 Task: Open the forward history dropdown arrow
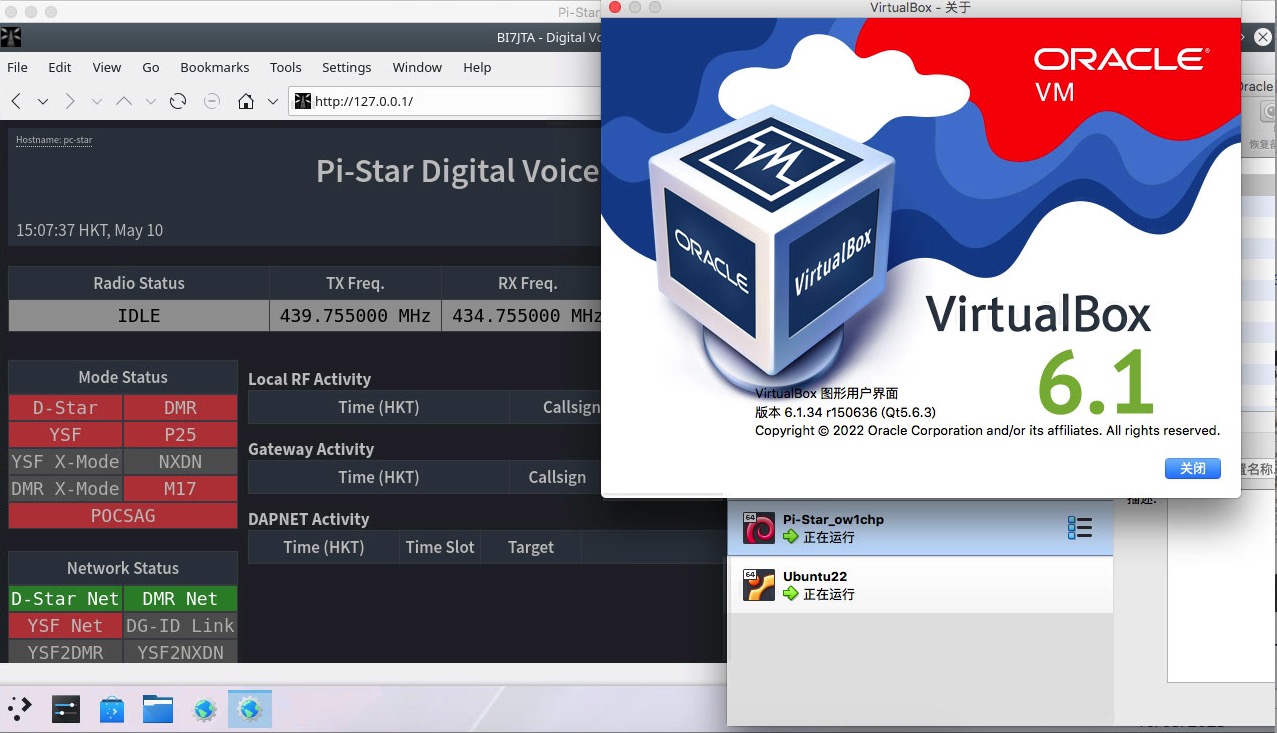coord(97,101)
